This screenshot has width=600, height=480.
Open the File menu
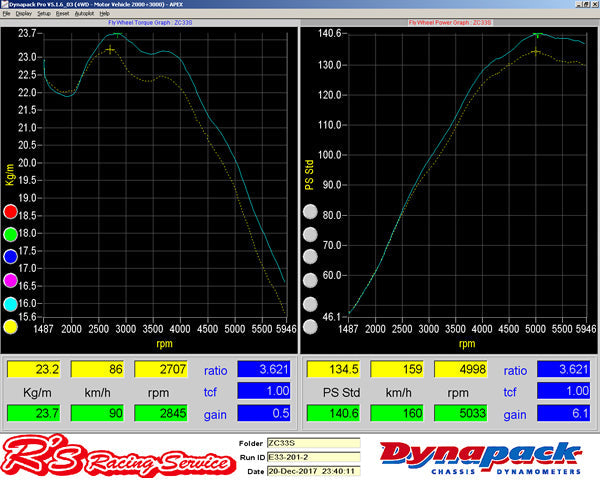click(6, 14)
